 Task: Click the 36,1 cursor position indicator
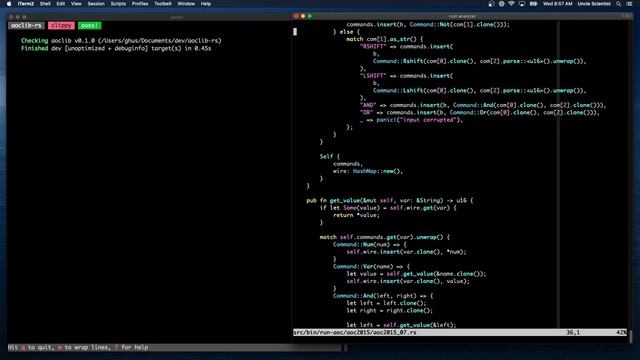click(573, 333)
